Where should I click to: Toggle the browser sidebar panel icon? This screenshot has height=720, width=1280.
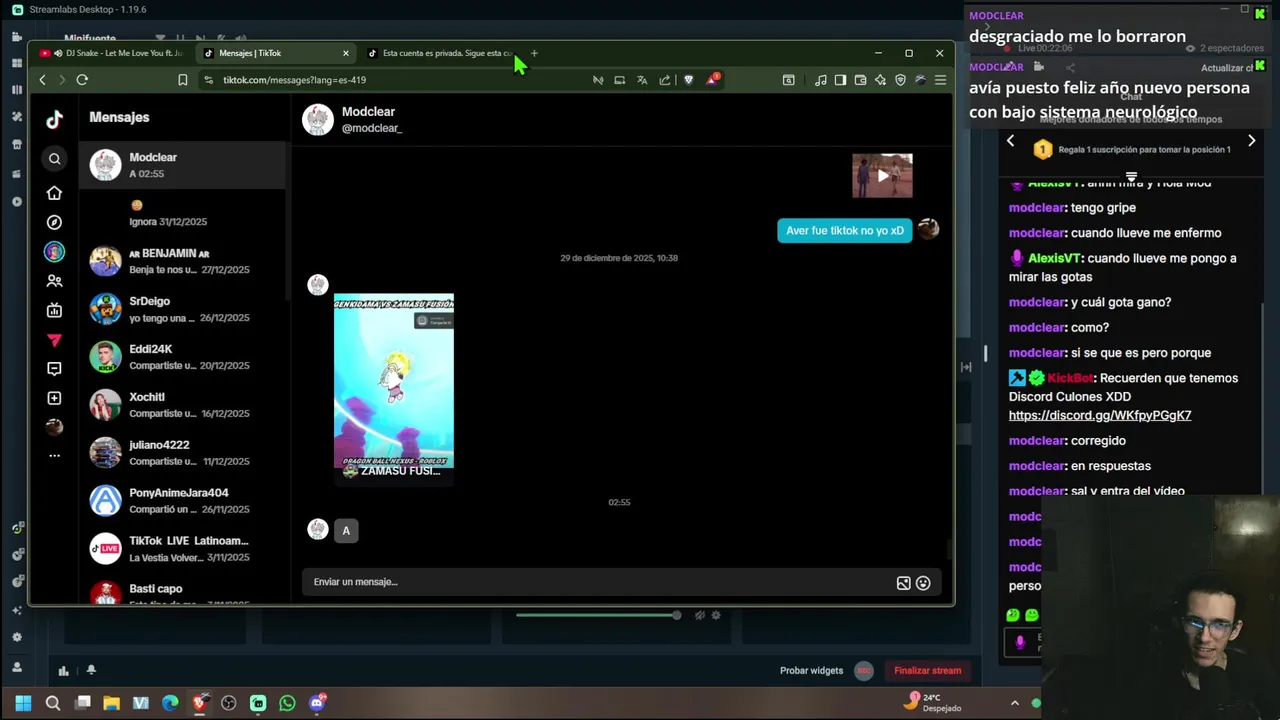(x=840, y=80)
